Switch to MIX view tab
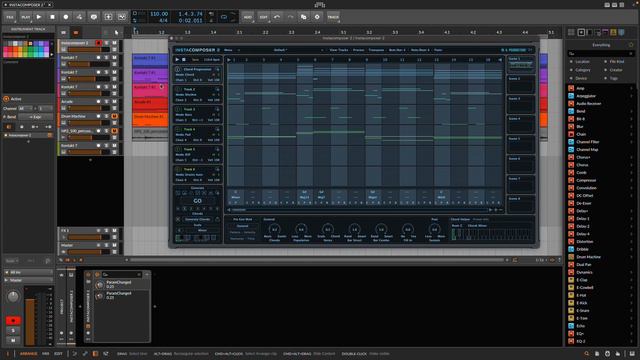 click(46, 353)
